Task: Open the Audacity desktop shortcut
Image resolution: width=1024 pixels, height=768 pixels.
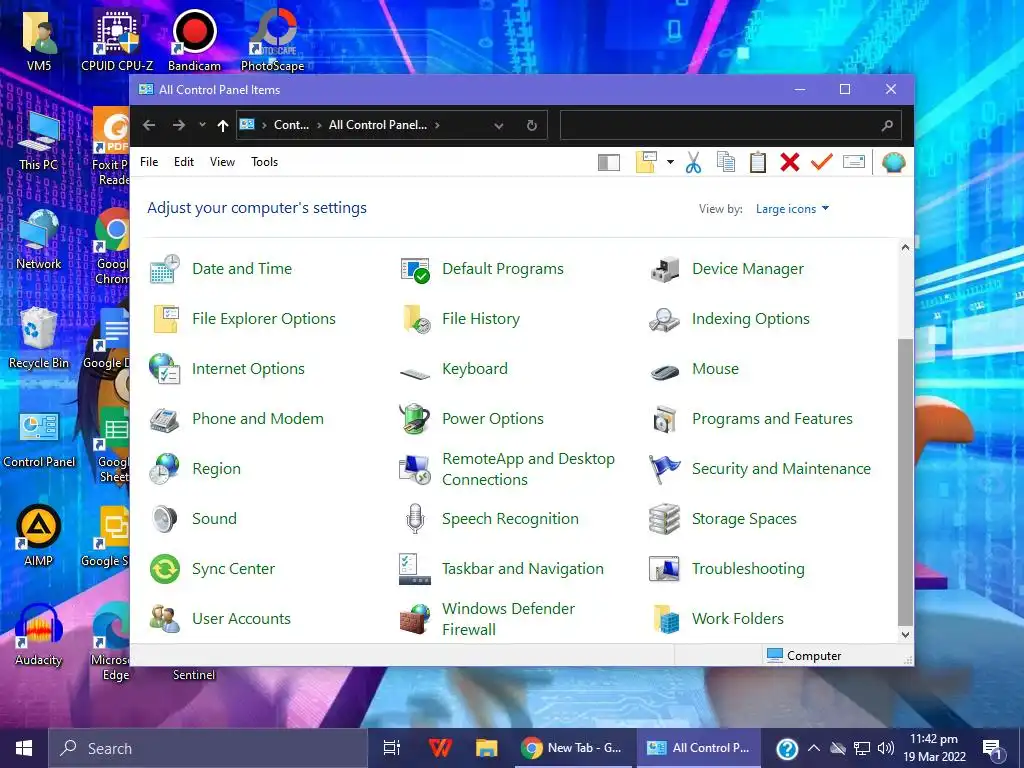Action: tap(39, 635)
